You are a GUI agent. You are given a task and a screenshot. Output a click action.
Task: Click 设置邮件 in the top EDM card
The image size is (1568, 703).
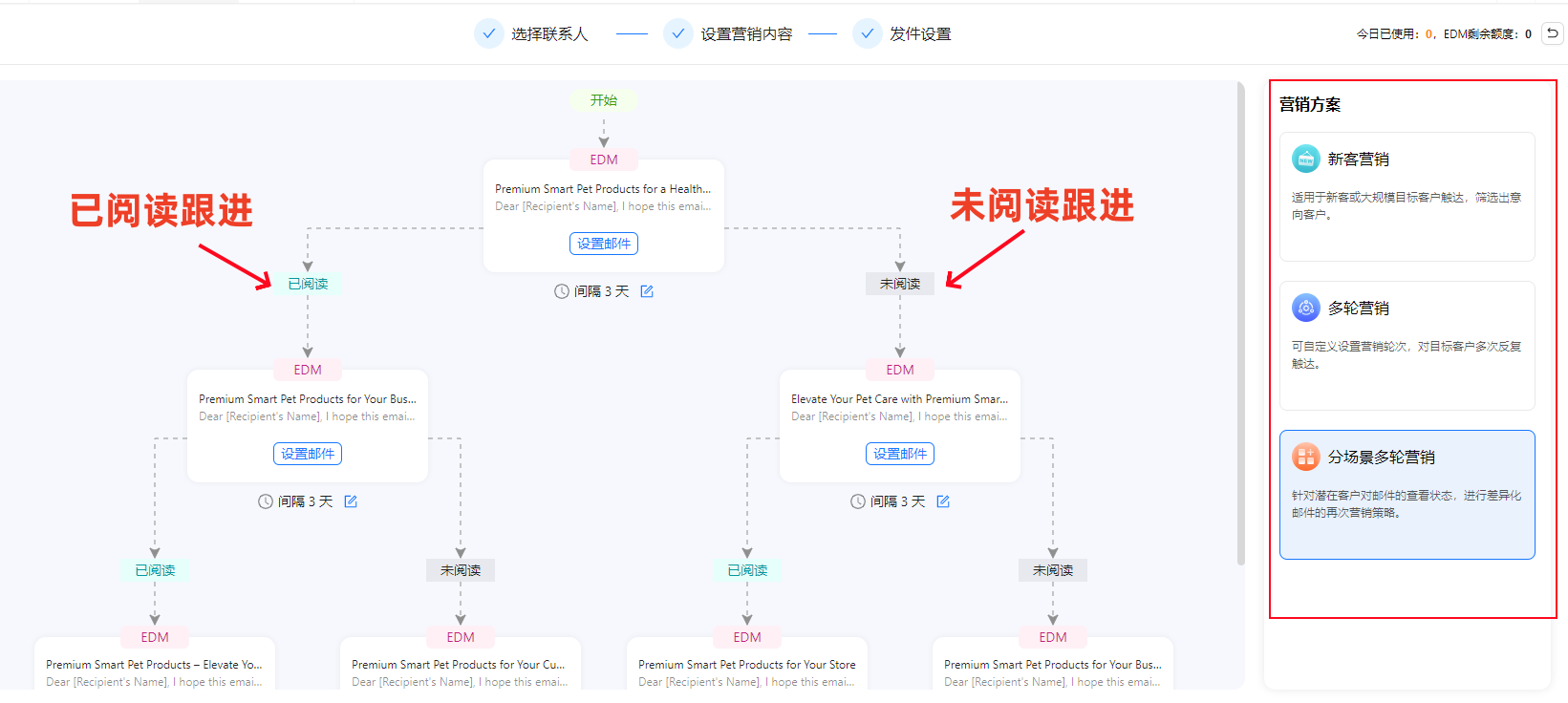(x=604, y=244)
